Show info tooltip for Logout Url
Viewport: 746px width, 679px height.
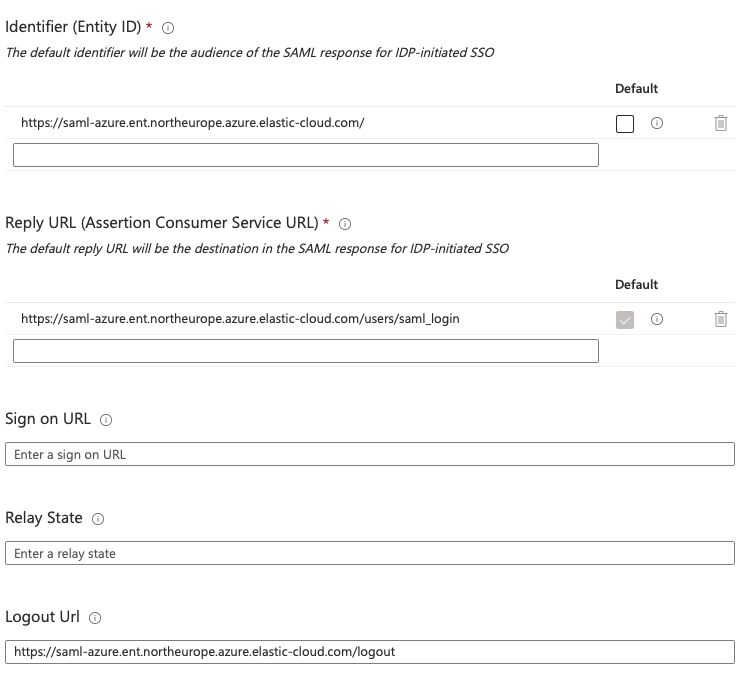click(x=95, y=618)
